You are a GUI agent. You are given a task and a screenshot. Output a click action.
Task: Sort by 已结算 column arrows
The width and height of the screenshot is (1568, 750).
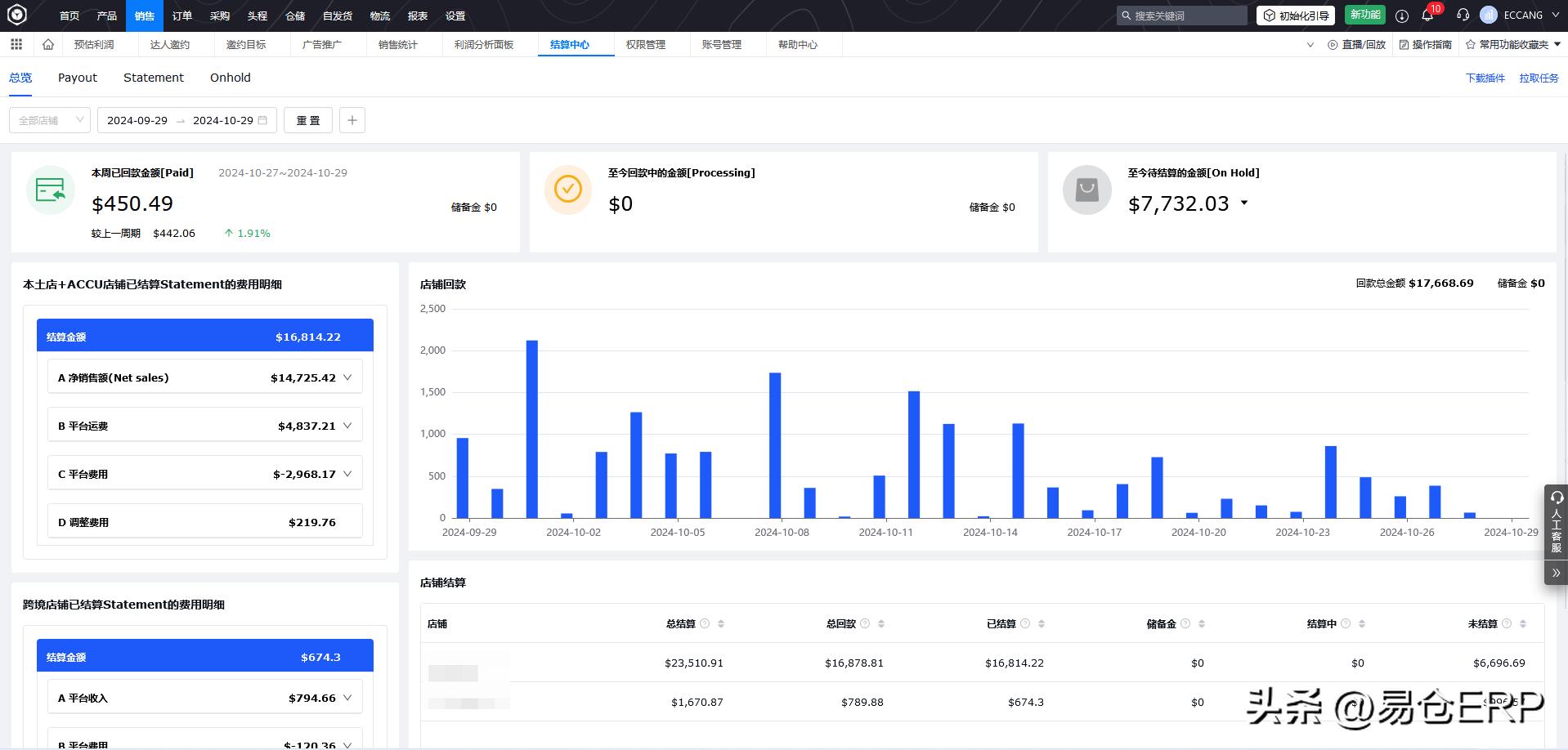pyautogui.click(x=1042, y=623)
